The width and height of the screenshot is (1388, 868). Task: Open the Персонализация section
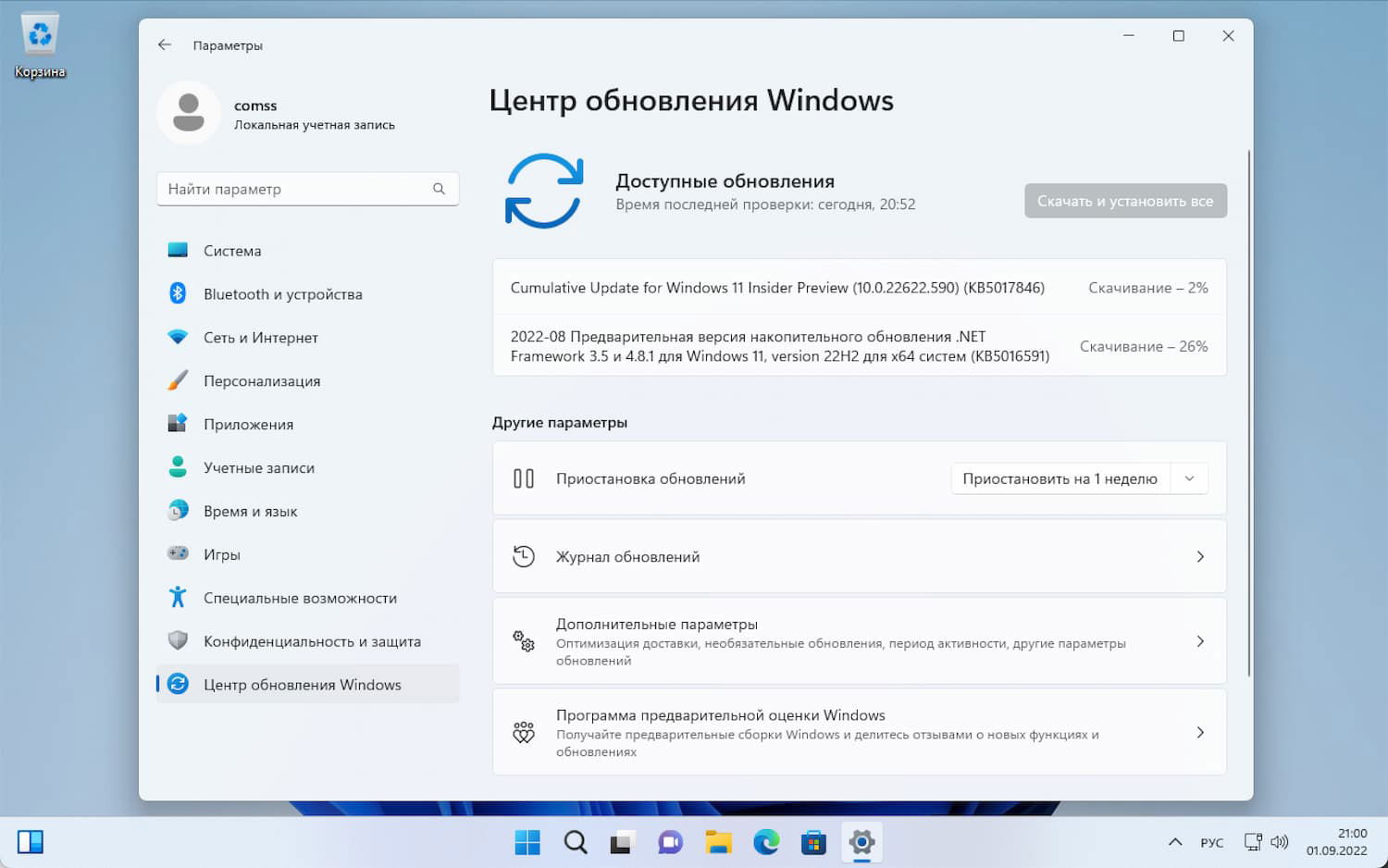pos(262,380)
